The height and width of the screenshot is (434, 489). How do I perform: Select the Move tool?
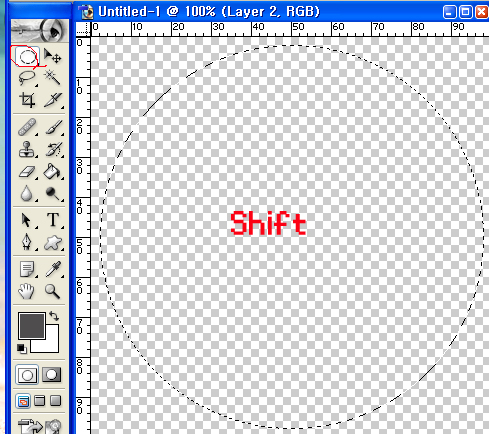(52, 56)
